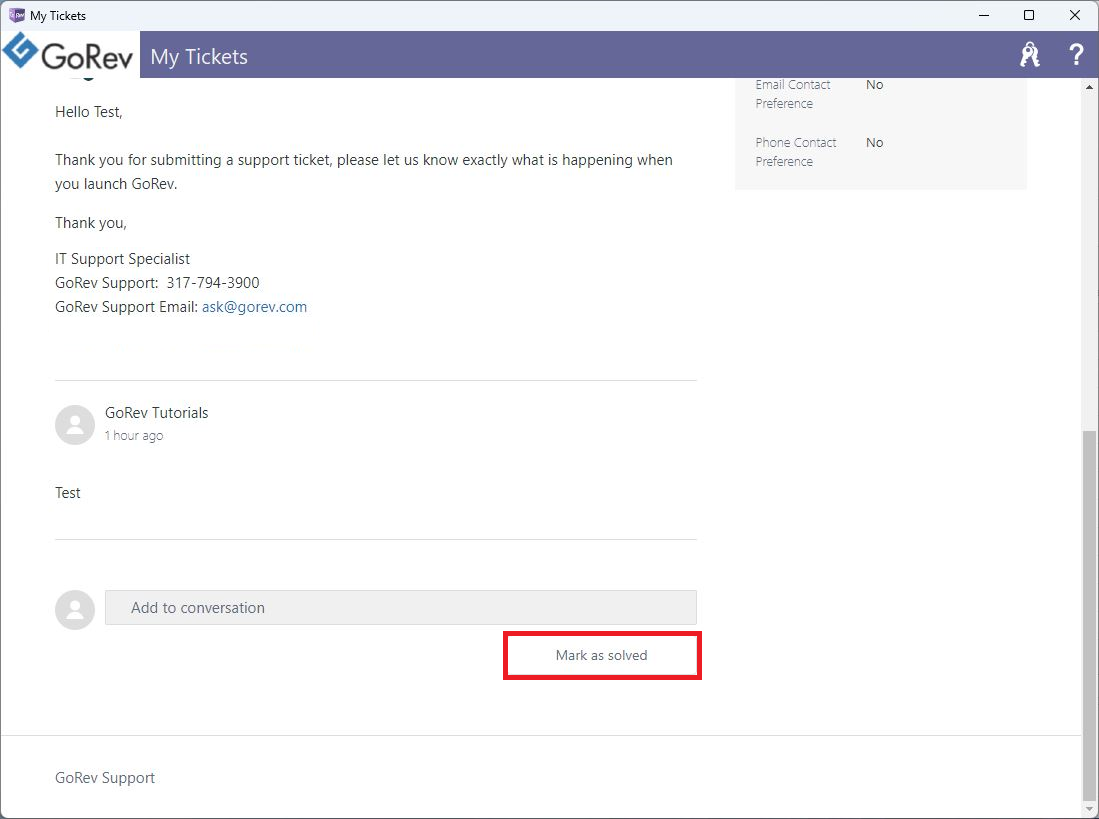Click the 'Hello Test,' greeting line

tap(89, 112)
